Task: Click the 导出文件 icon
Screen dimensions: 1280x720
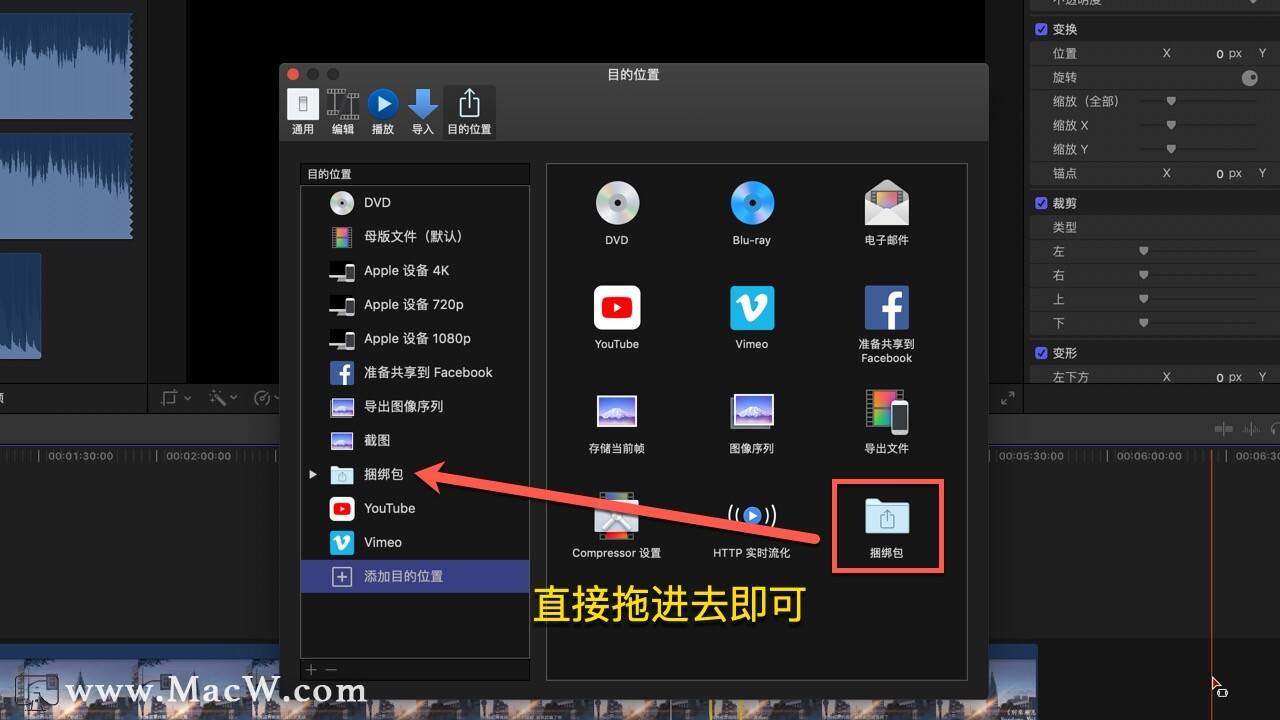Action: [886, 411]
